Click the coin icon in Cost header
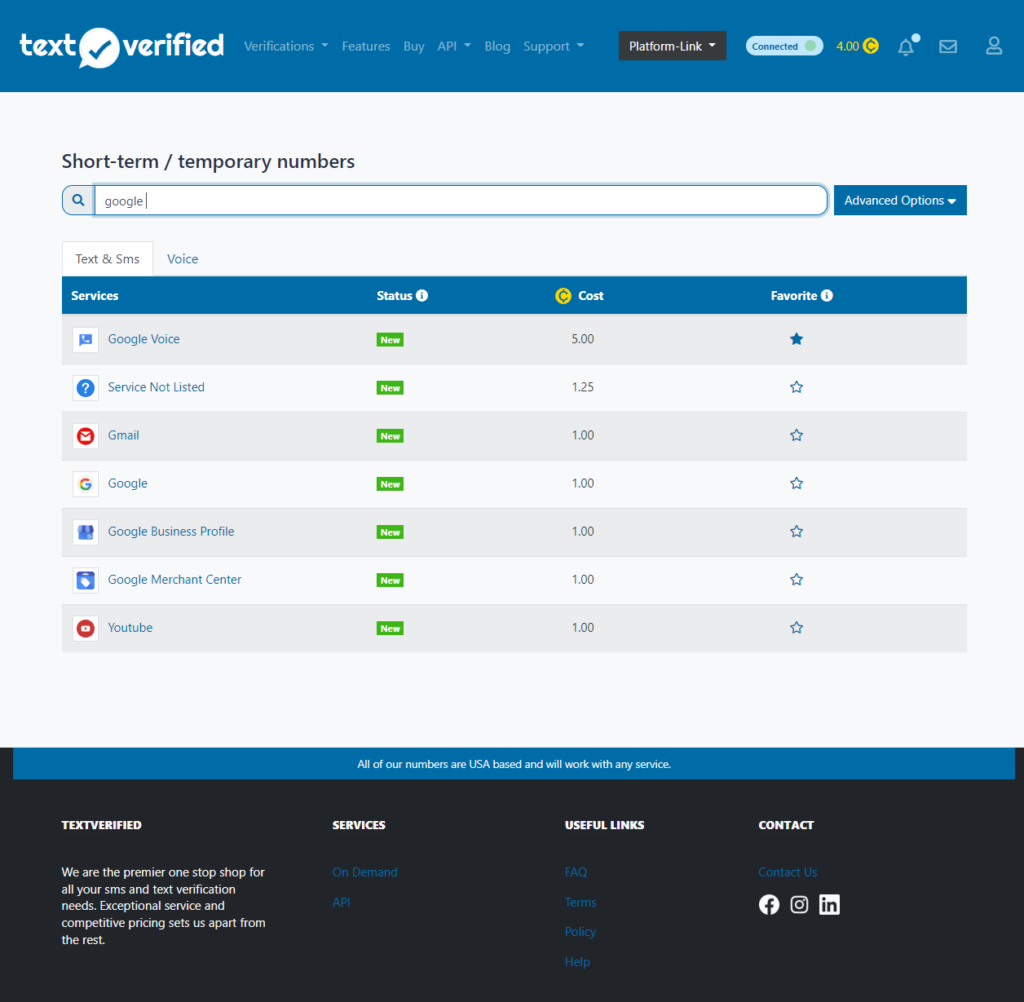This screenshot has height=1002, width=1024. click(x=563, y=296)
